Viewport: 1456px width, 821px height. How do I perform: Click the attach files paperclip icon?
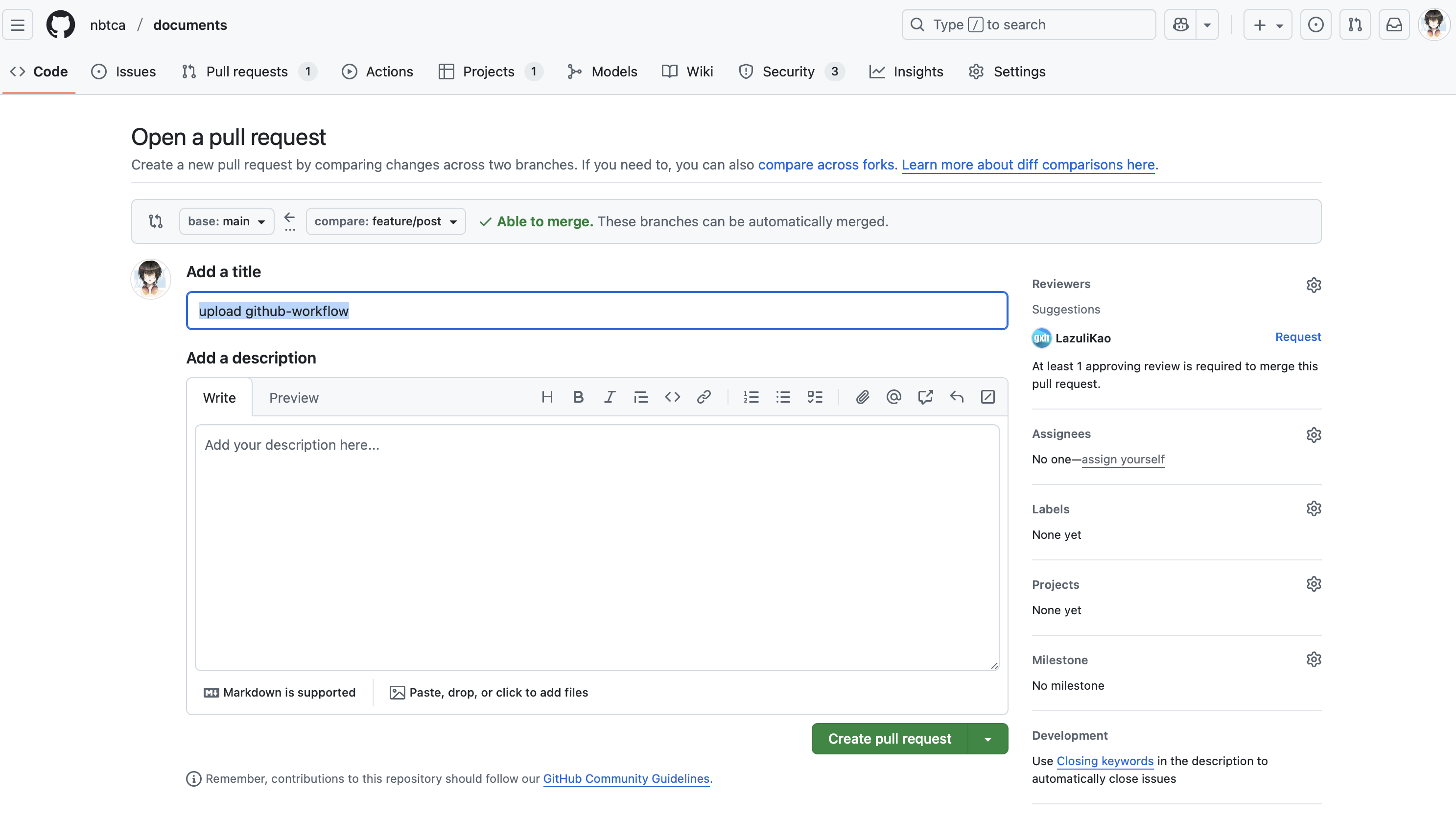(862, 397)
